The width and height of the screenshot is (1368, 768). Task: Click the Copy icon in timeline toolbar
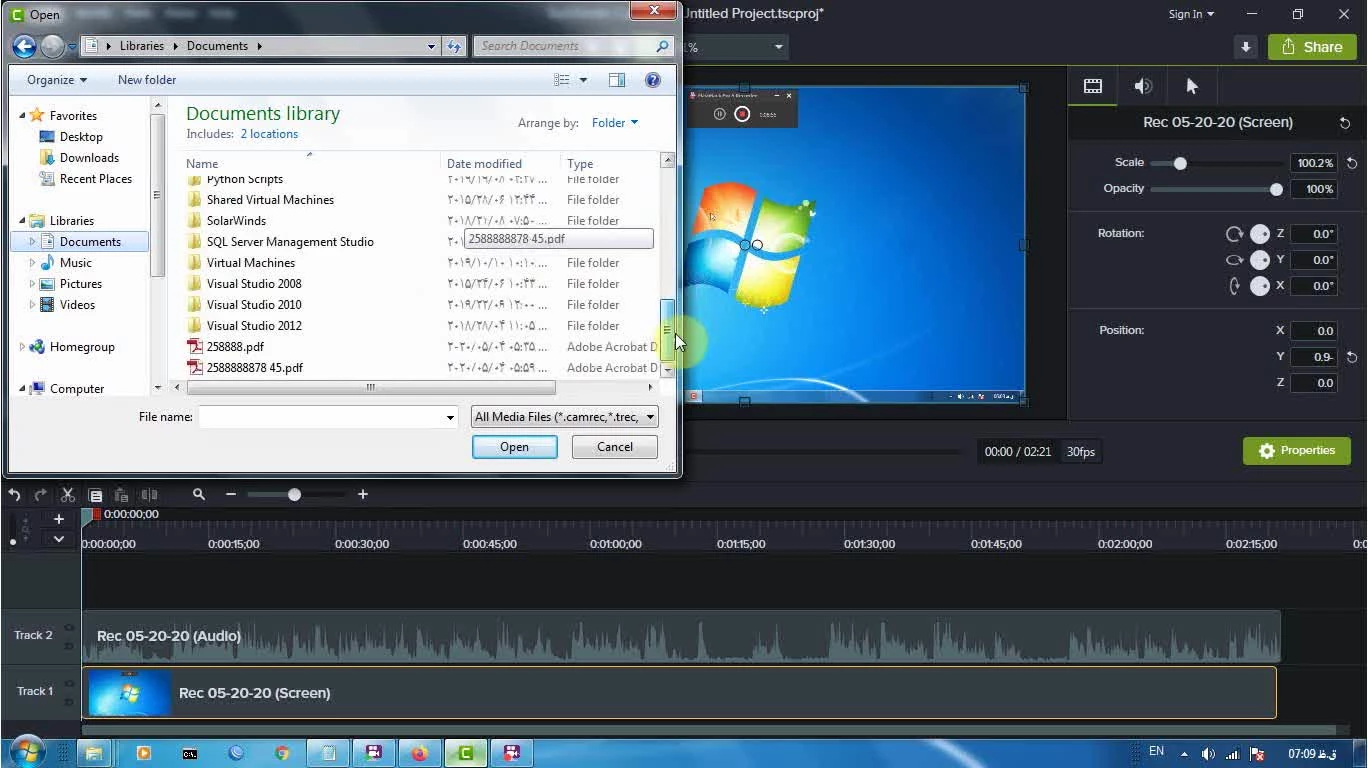(95, 495)
